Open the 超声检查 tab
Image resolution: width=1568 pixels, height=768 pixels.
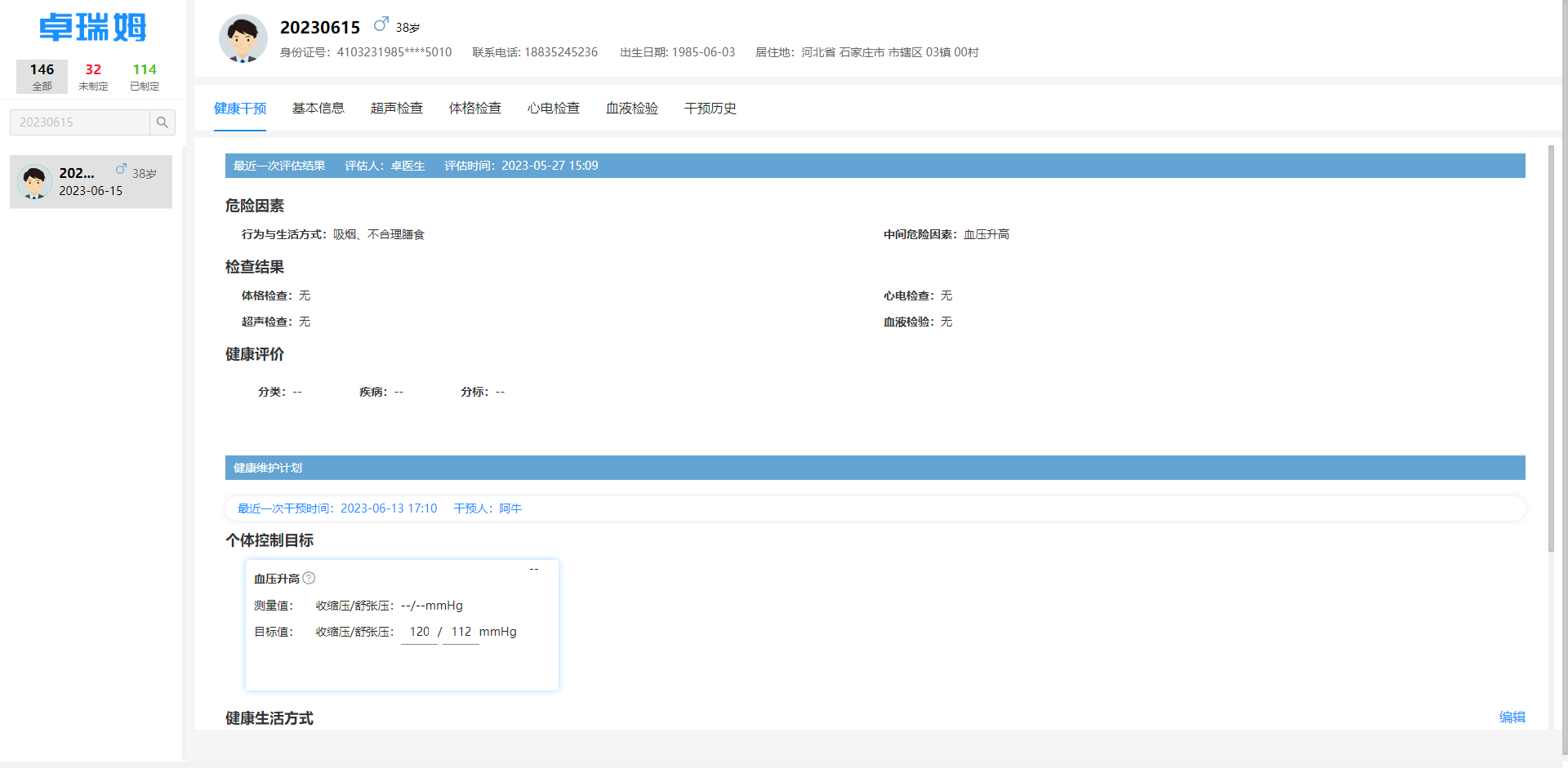(x=397, y=109)
